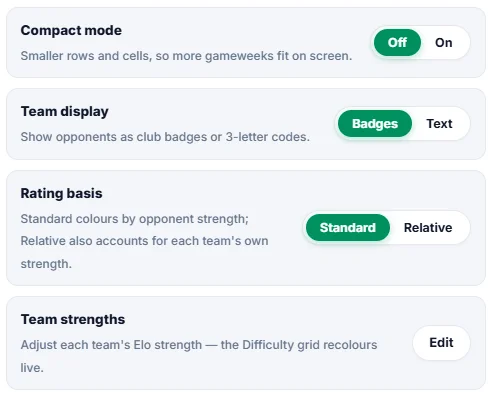Switch Team display to Text
This screenshot has width=501, height=396.
439,124
